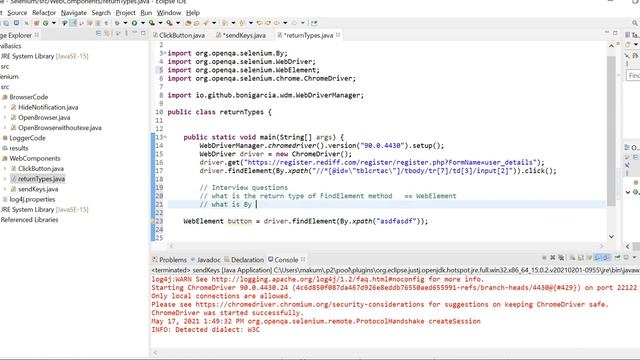
Task: Clear the Console output
Action: pyautogui.click(x=572, y=258)
